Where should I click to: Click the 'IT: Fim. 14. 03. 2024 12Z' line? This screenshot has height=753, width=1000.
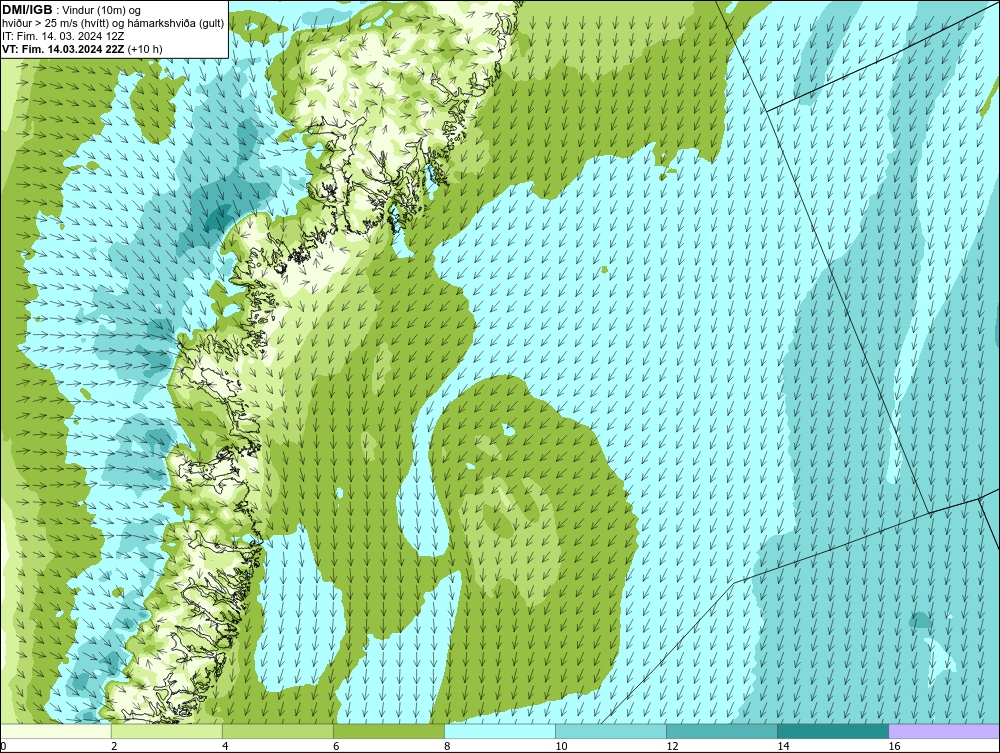[x=62, y=36]
